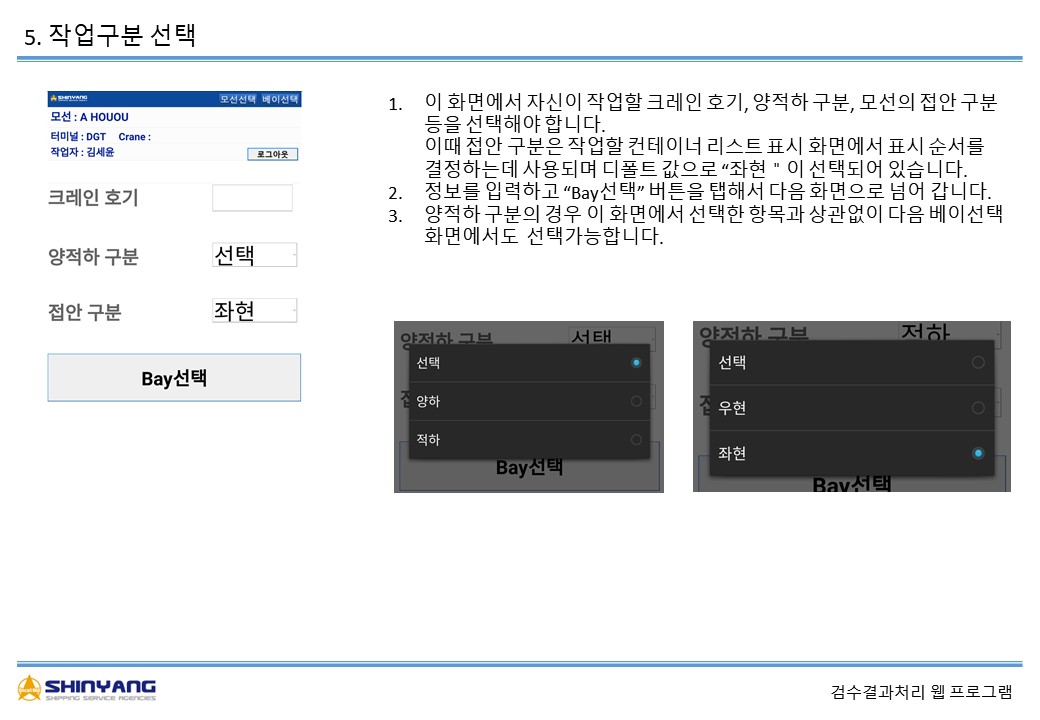Image resolution: width=1040 pixels, height=720 pixels.
Task: Click the footer text 검수결과처리 웹 프로그램
Action: pyautogui.click(x=922, y=691)
